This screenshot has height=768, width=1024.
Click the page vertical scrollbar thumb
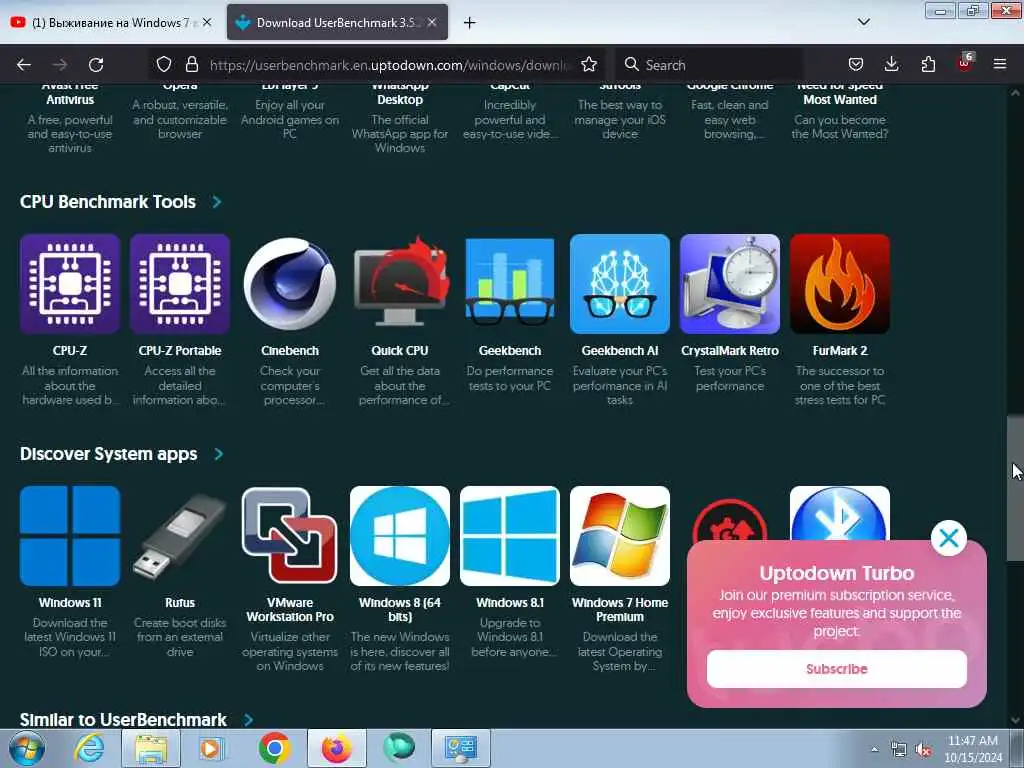1015,488
